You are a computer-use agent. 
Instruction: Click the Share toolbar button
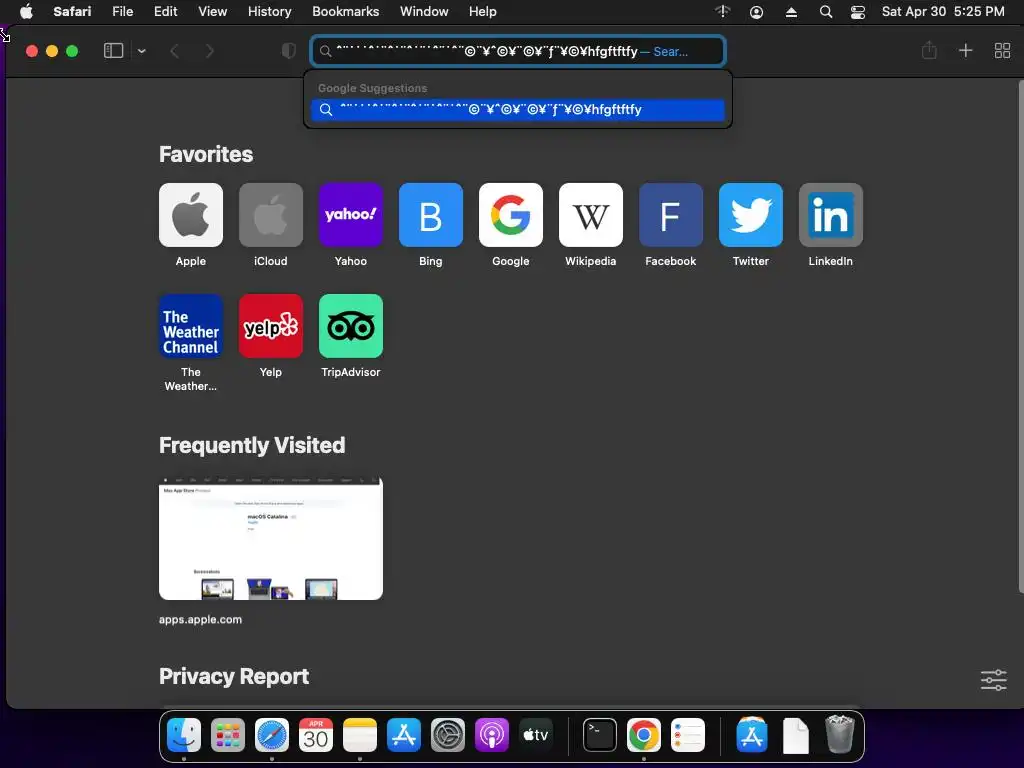[929, 50]
